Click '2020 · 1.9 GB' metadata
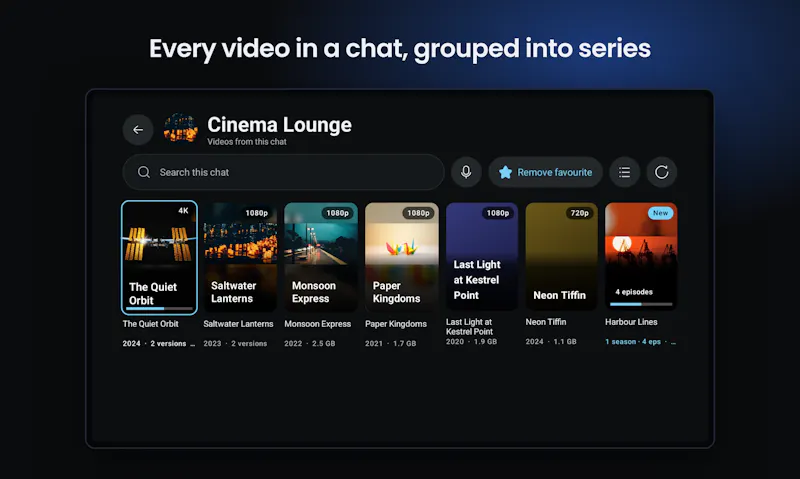The height and width of the screenshot is (479, 800). pyautogui.click(x=471, y=342)
